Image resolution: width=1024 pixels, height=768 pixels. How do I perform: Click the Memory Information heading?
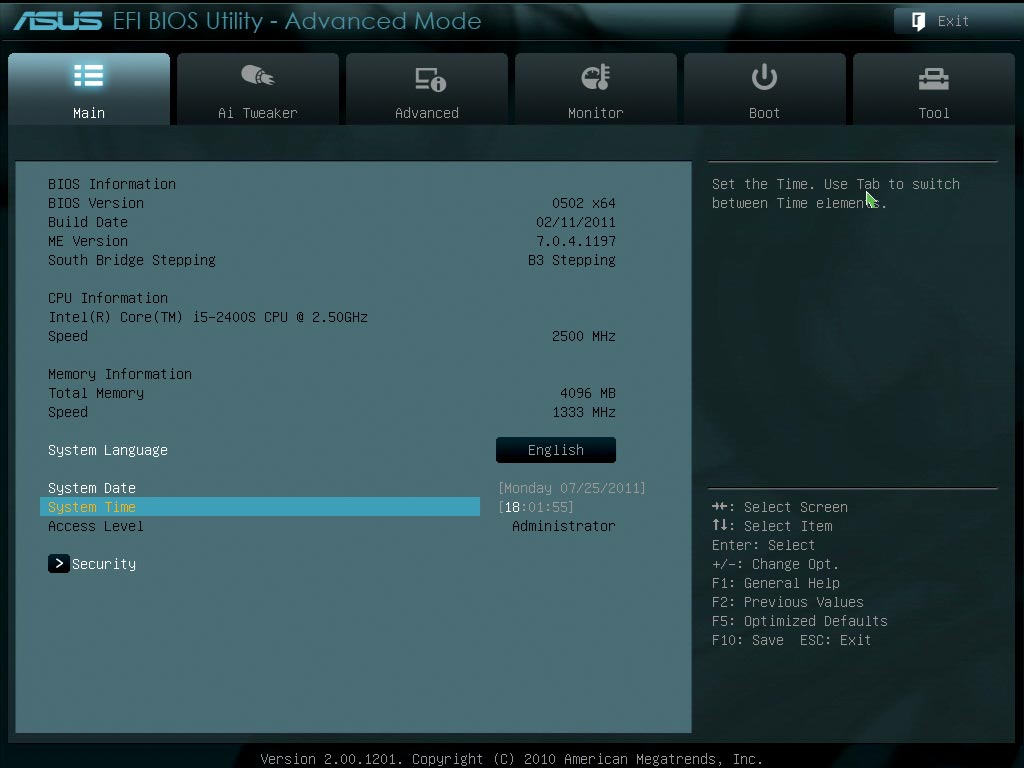click(120, 374)
